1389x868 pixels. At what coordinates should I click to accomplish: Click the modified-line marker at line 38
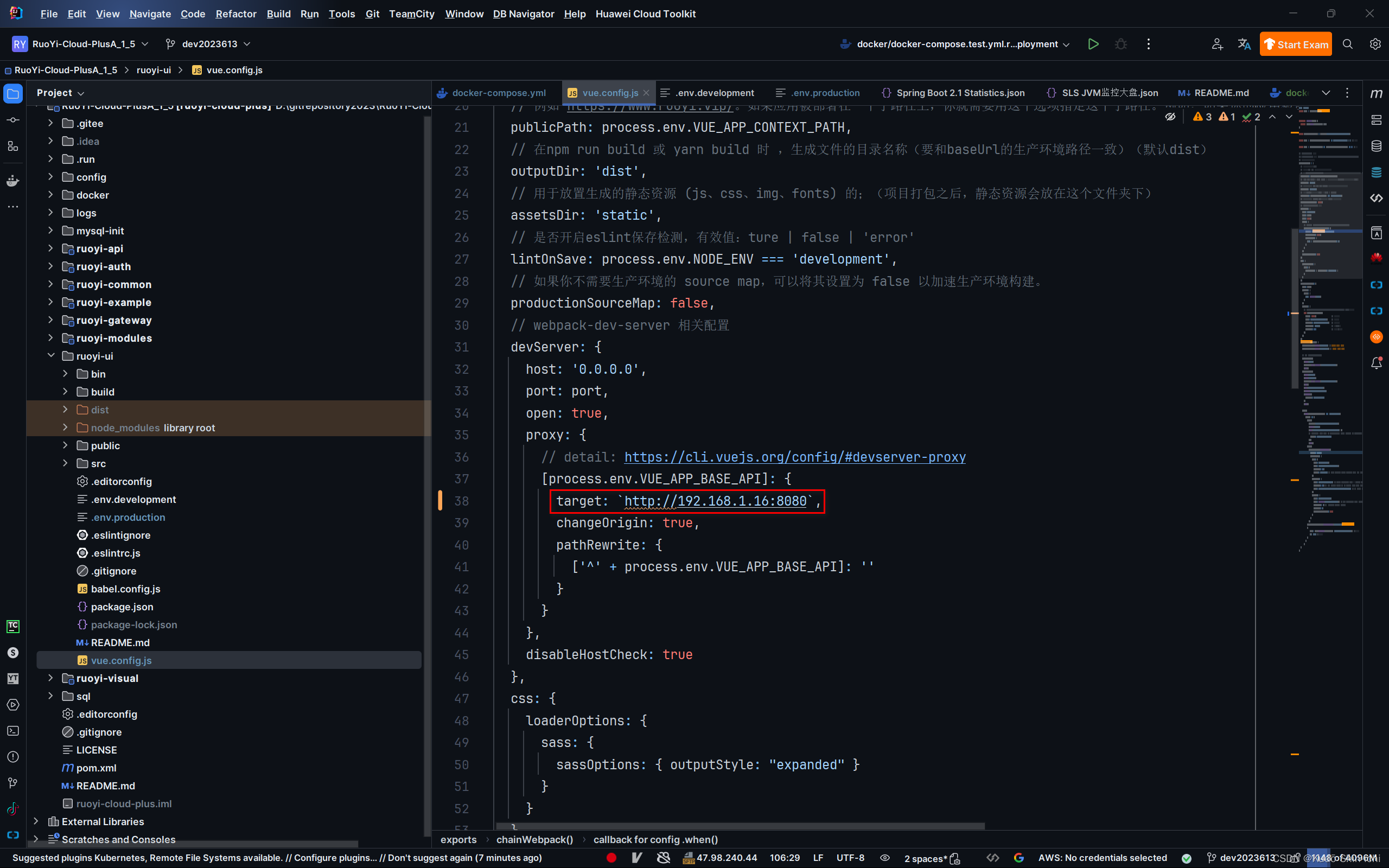point(440,501)
